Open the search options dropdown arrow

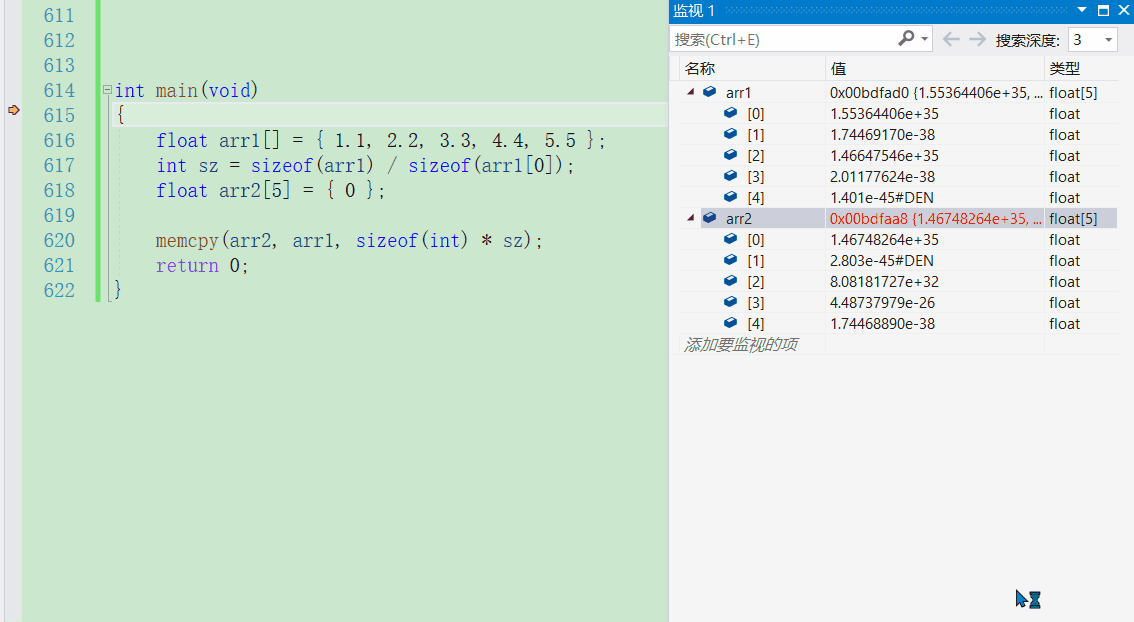(x=924, y=39)
